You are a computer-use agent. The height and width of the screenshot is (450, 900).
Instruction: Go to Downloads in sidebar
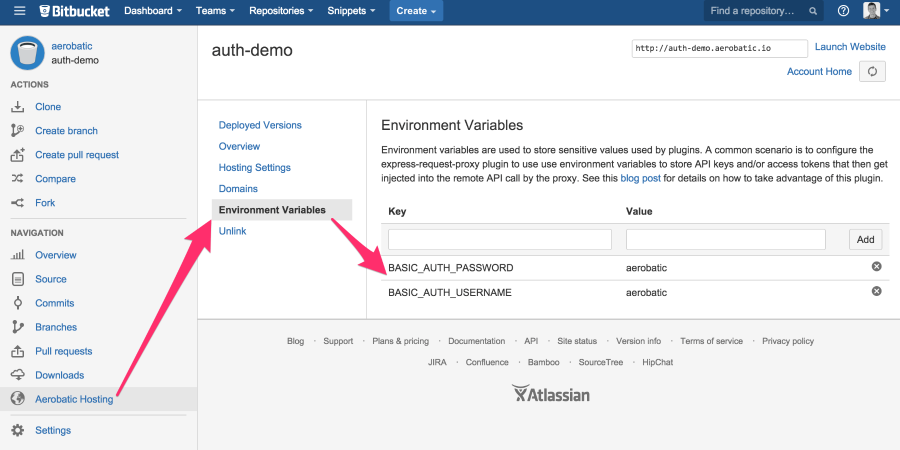point(60,375)
